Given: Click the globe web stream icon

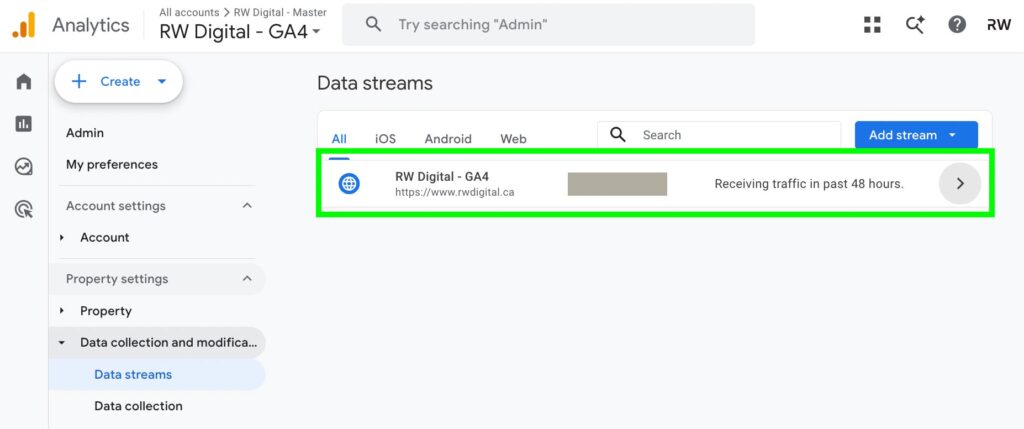Looking at the screenshot, I should coord(349,184).
